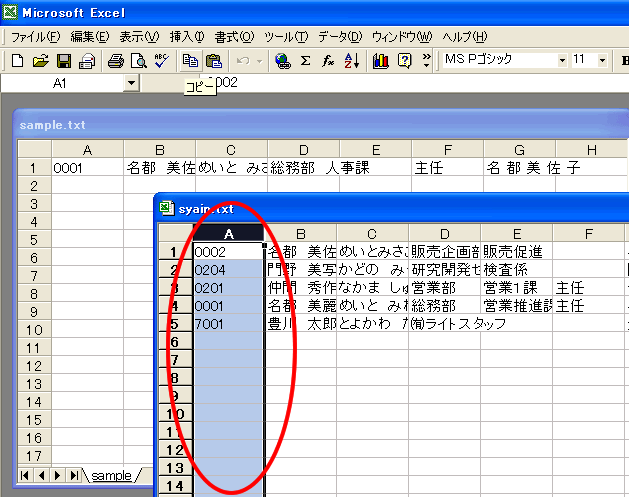The height and width of the screenshot is (497, 629).
Task: Click cell 販売促進 in syain.txt
Action: coord(516,252)
